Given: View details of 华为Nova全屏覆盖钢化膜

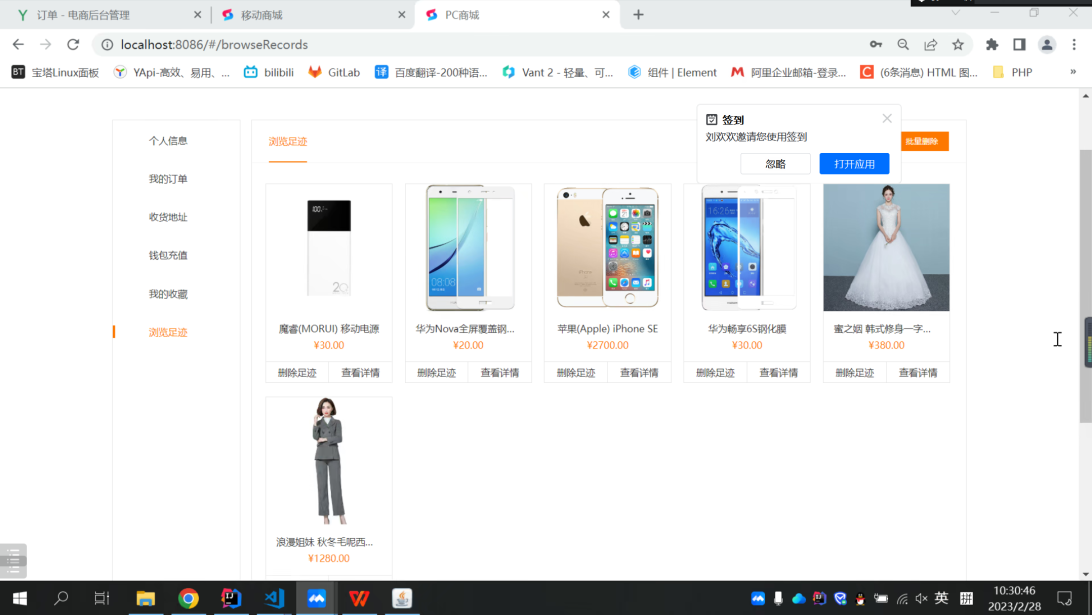Looking at the screenshot, I should click(499, 373).
